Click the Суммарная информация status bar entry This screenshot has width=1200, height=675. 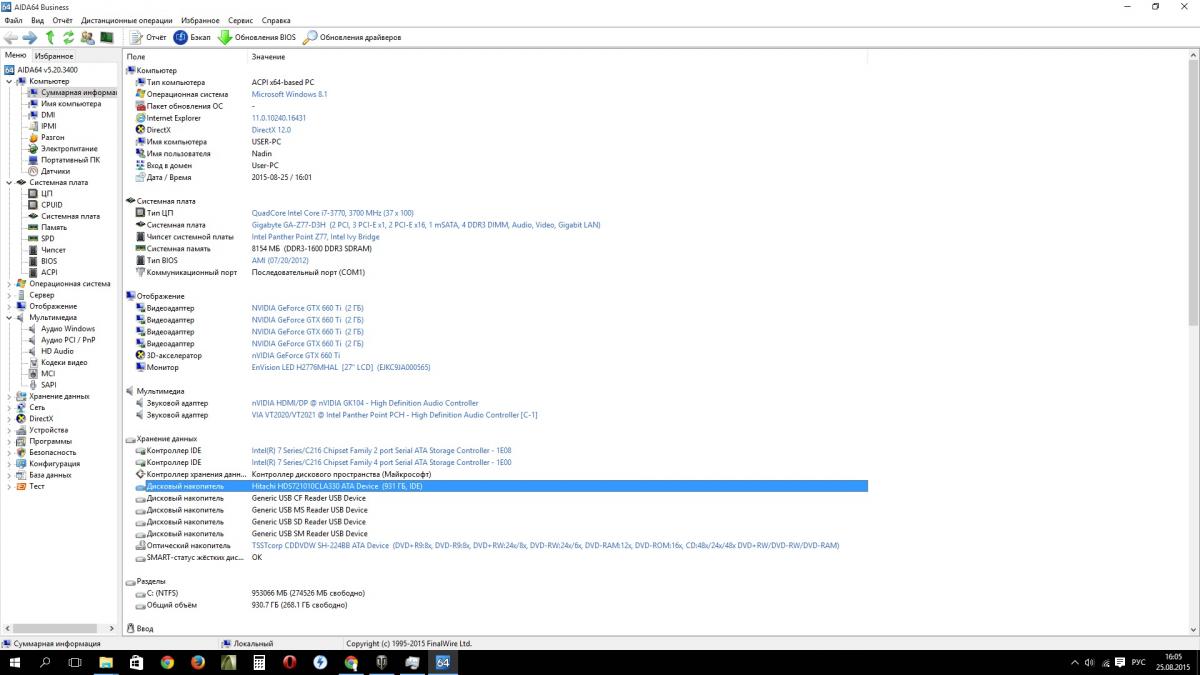click(52, 644)
